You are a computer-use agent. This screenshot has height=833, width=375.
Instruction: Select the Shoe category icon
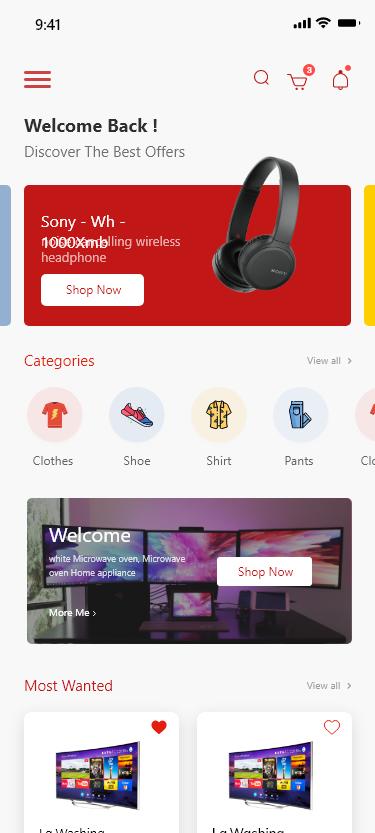click(137, 415)
